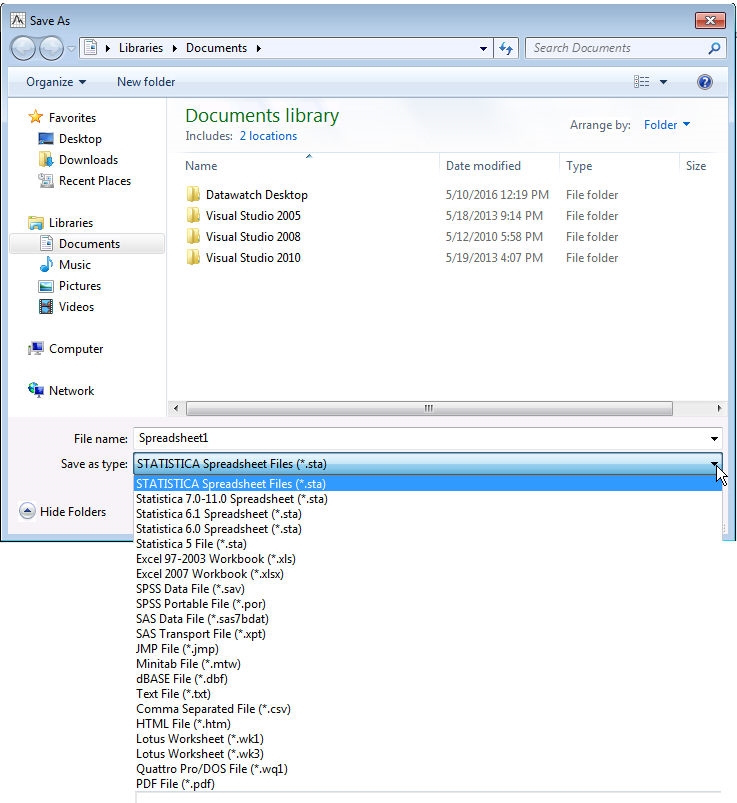Image resolution: width=737 pixels, height=803 pixels.
Task: Click the Recent Places icon
Action: [x=46, y=180]
